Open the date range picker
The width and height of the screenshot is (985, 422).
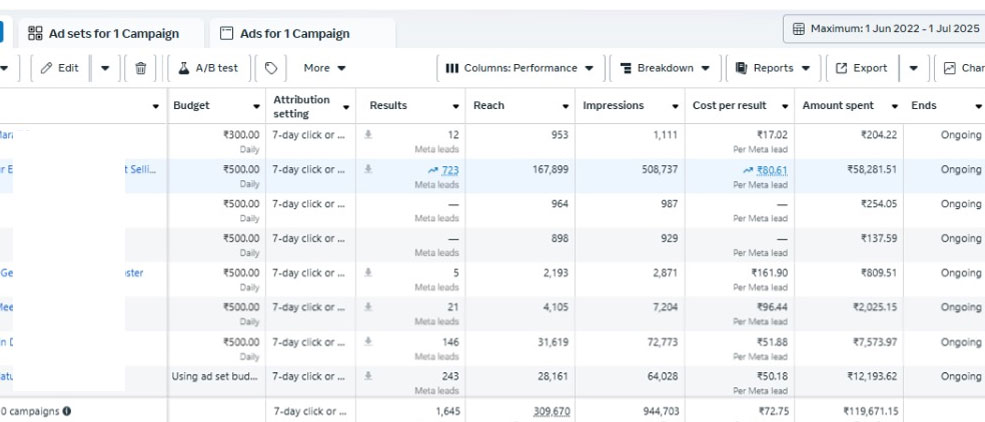pyautogui.click(x=884, y=29)
